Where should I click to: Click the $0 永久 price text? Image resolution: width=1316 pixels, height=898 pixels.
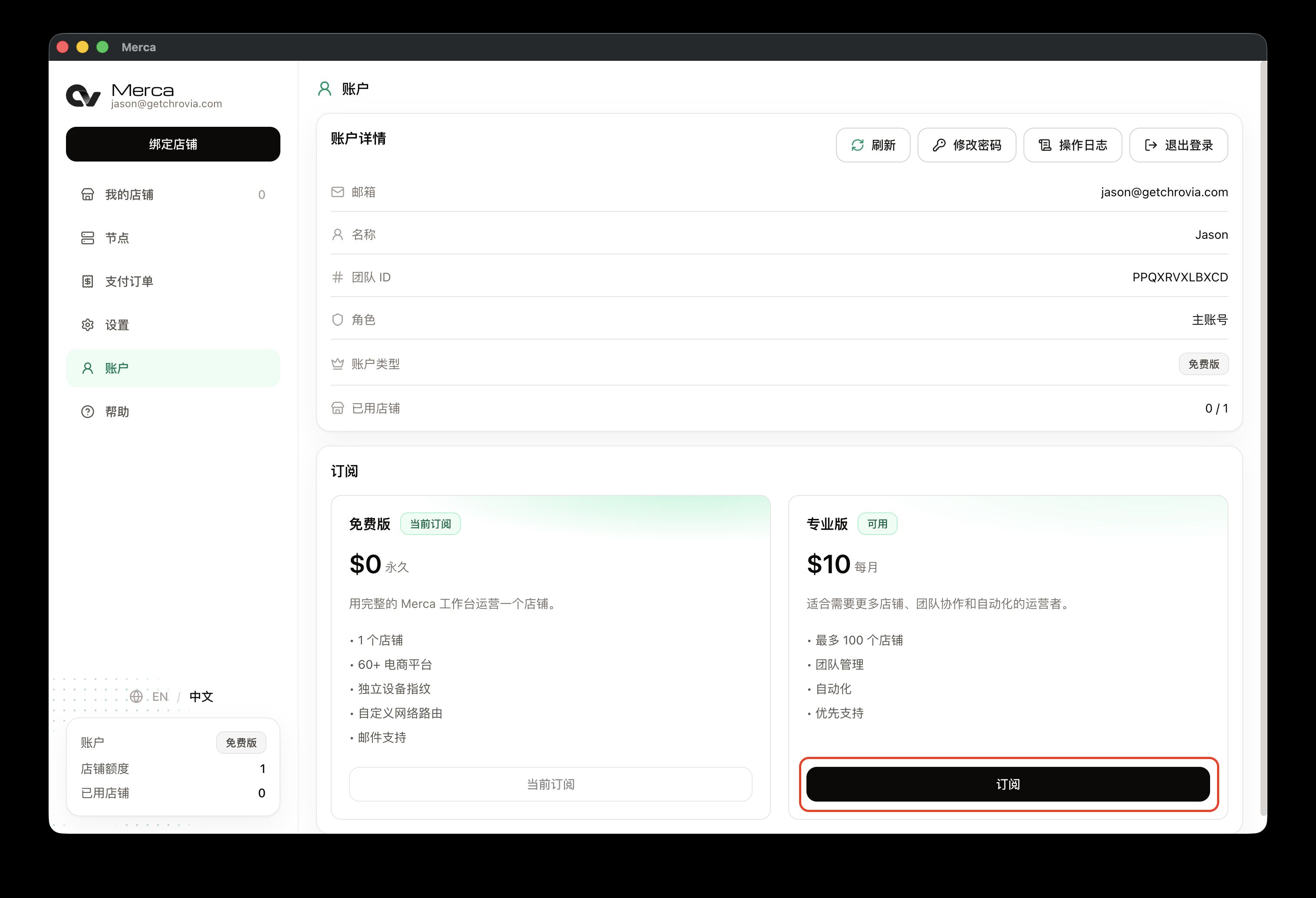pyautogui.click(x=379, y=565)
